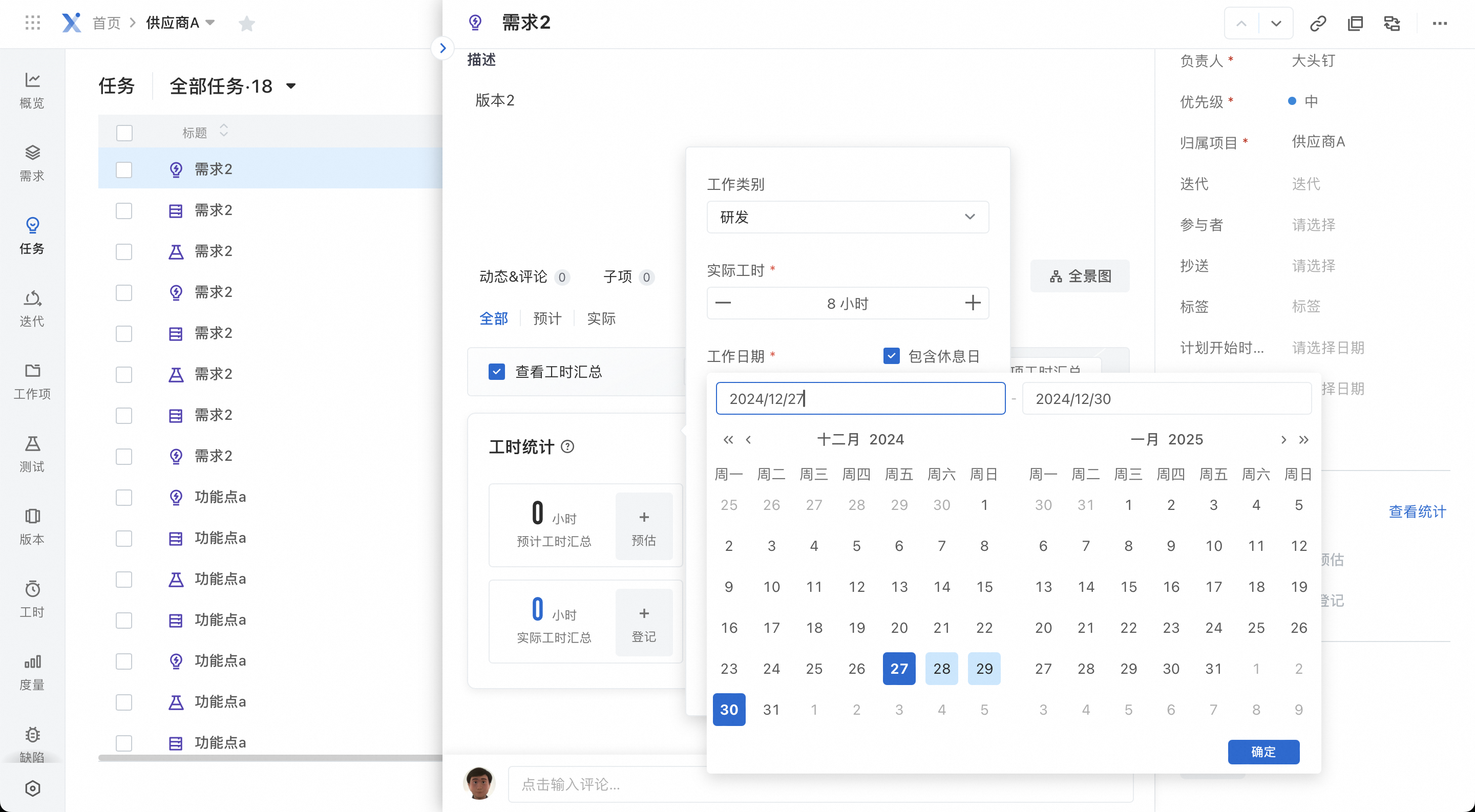Screen dimensions: 1475x812
Task: Tick the checkbox of the first 功能点a row
Action: (124, 497)
